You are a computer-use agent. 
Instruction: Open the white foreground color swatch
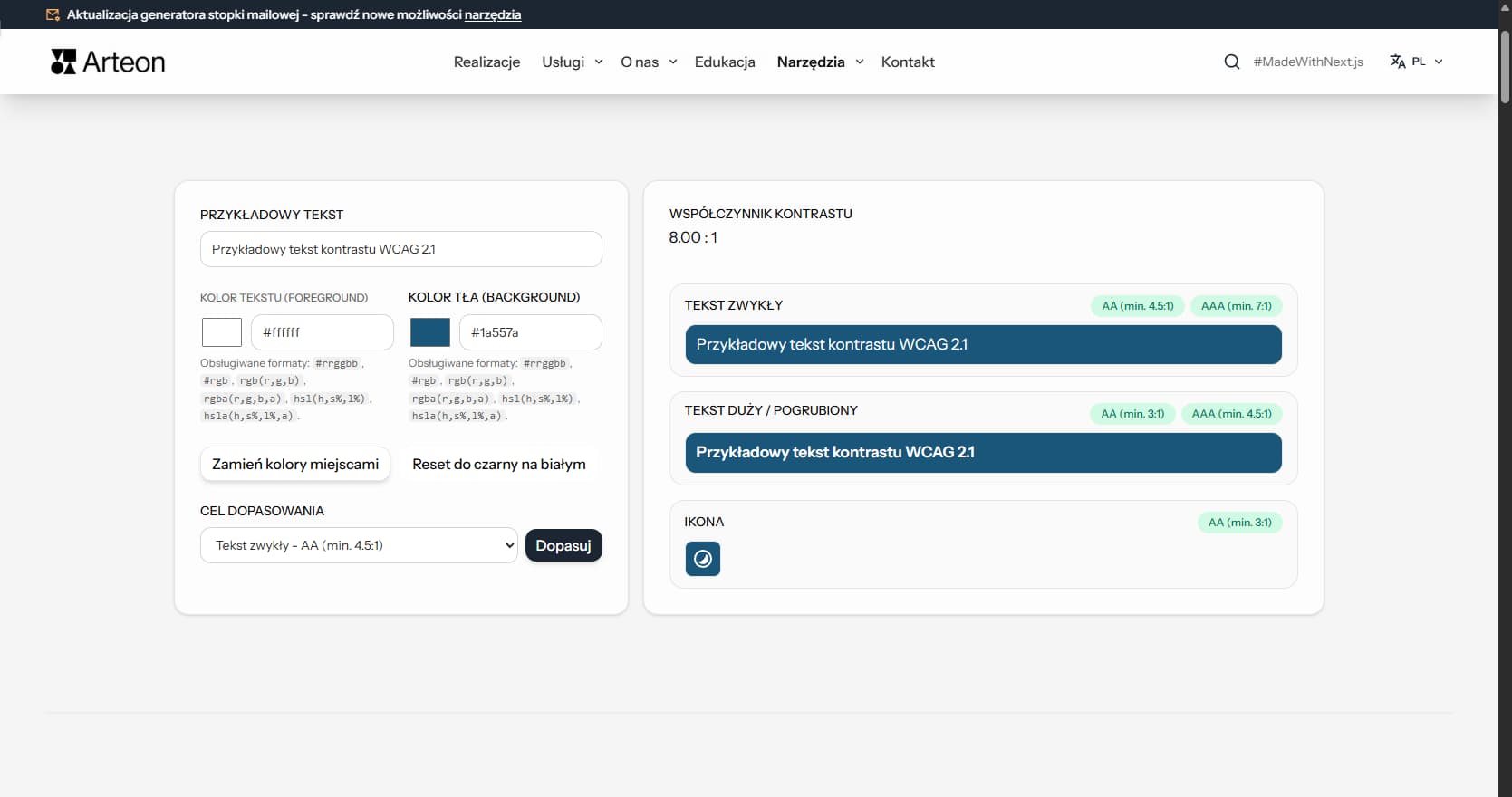coord(222,332)
